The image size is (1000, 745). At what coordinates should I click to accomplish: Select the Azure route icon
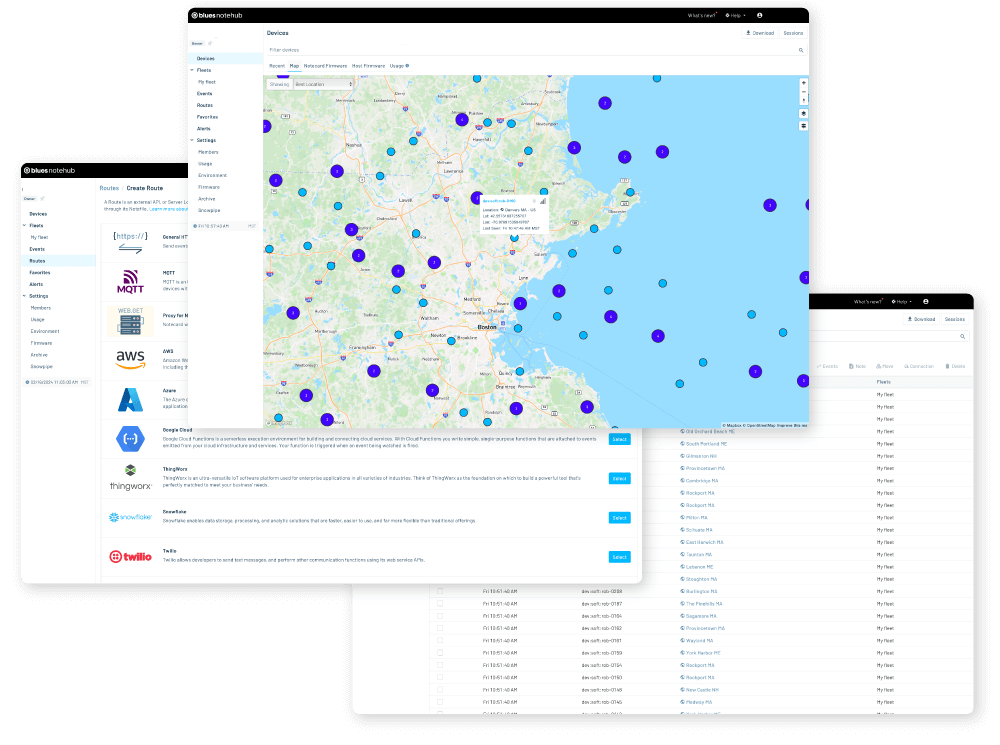click(x=131, y=400)
